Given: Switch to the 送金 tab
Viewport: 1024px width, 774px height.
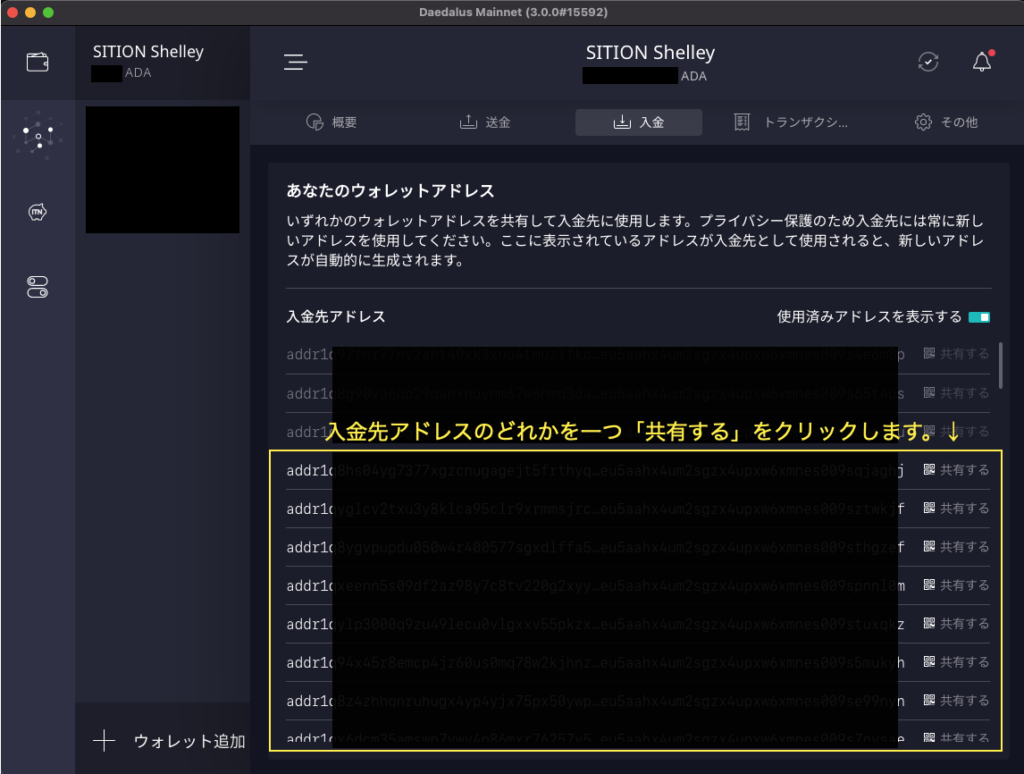Looking at the screenshot, I should (x=486, y=122).
